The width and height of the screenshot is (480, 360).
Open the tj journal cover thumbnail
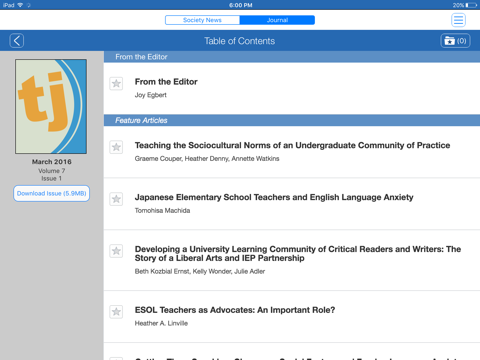pyautogui.click(x=51, y=106)
